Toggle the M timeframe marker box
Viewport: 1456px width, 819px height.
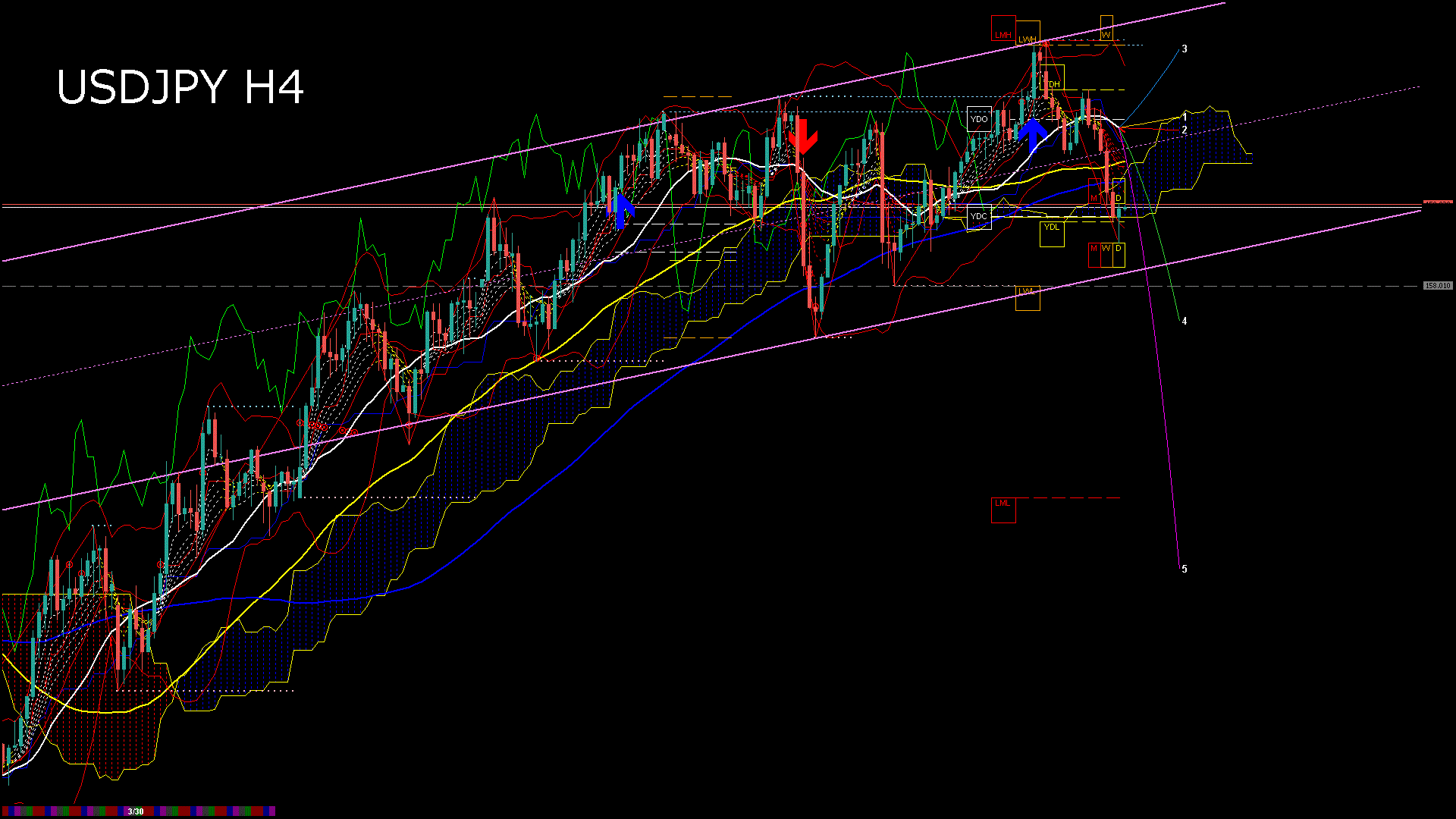tap(1094, 199)
